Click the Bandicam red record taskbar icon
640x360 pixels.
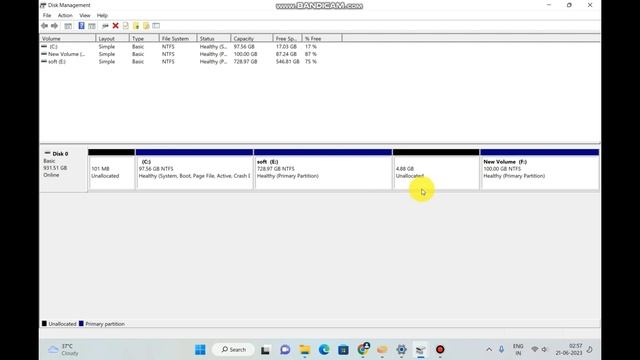(440, 350)
